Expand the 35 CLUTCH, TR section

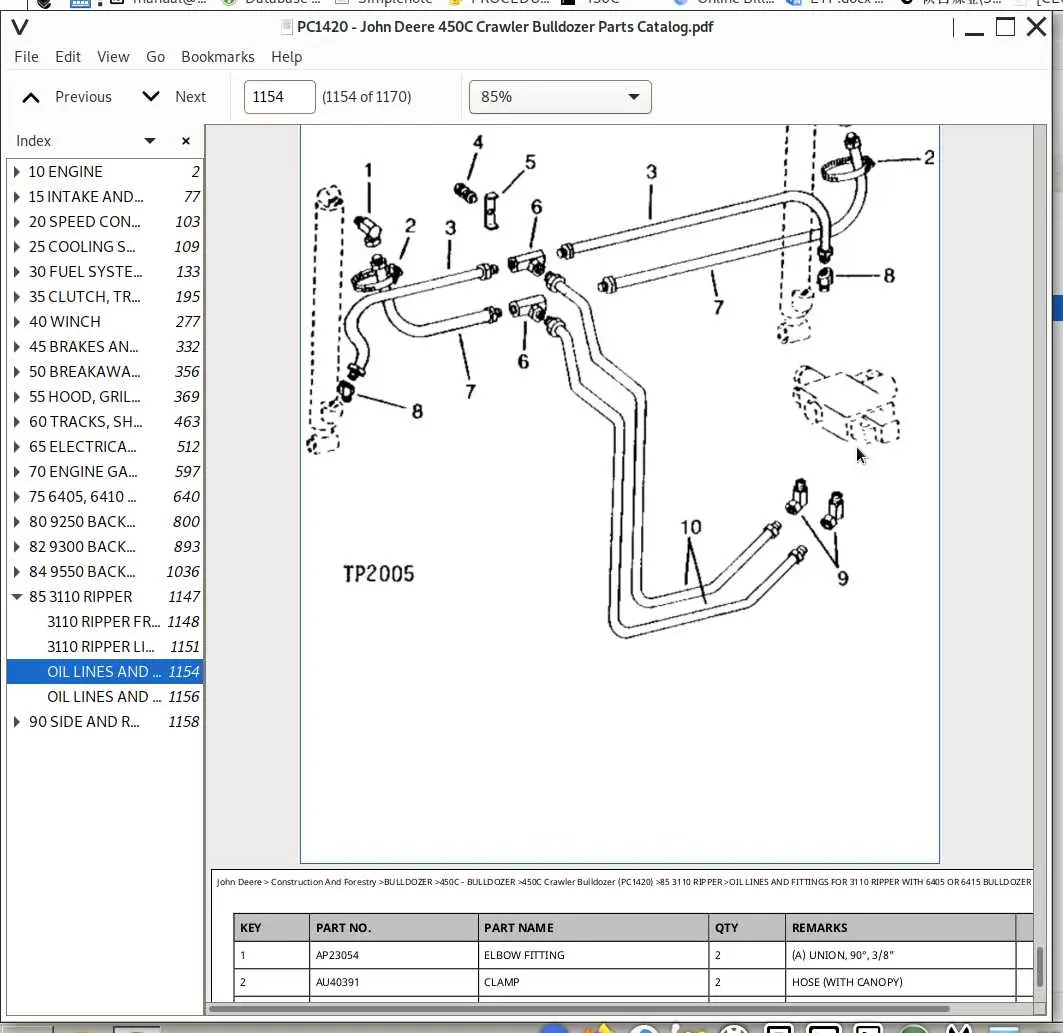(x=17, y=297)
